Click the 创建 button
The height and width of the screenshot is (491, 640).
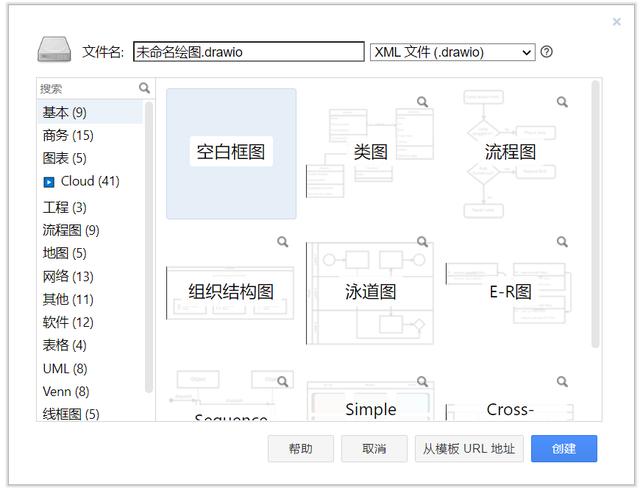click(x=563, y=449)
